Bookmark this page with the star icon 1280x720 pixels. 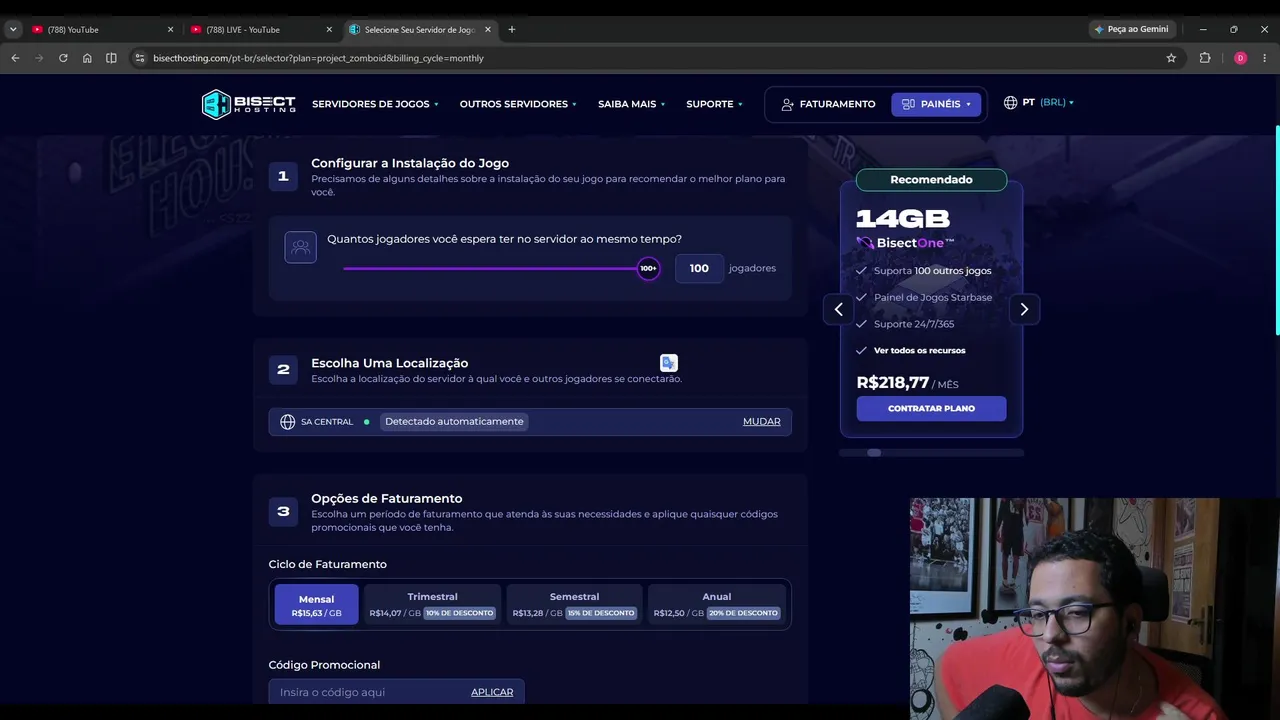tap(1171, 58)
